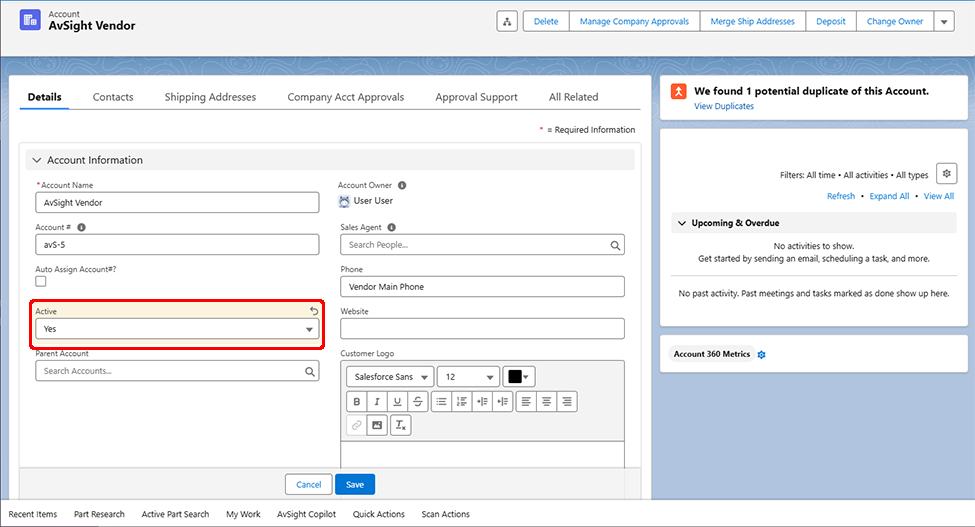Insert an image into Customer Logo
The height and width of the screenshot is (527, 975).
coord(377,425)
